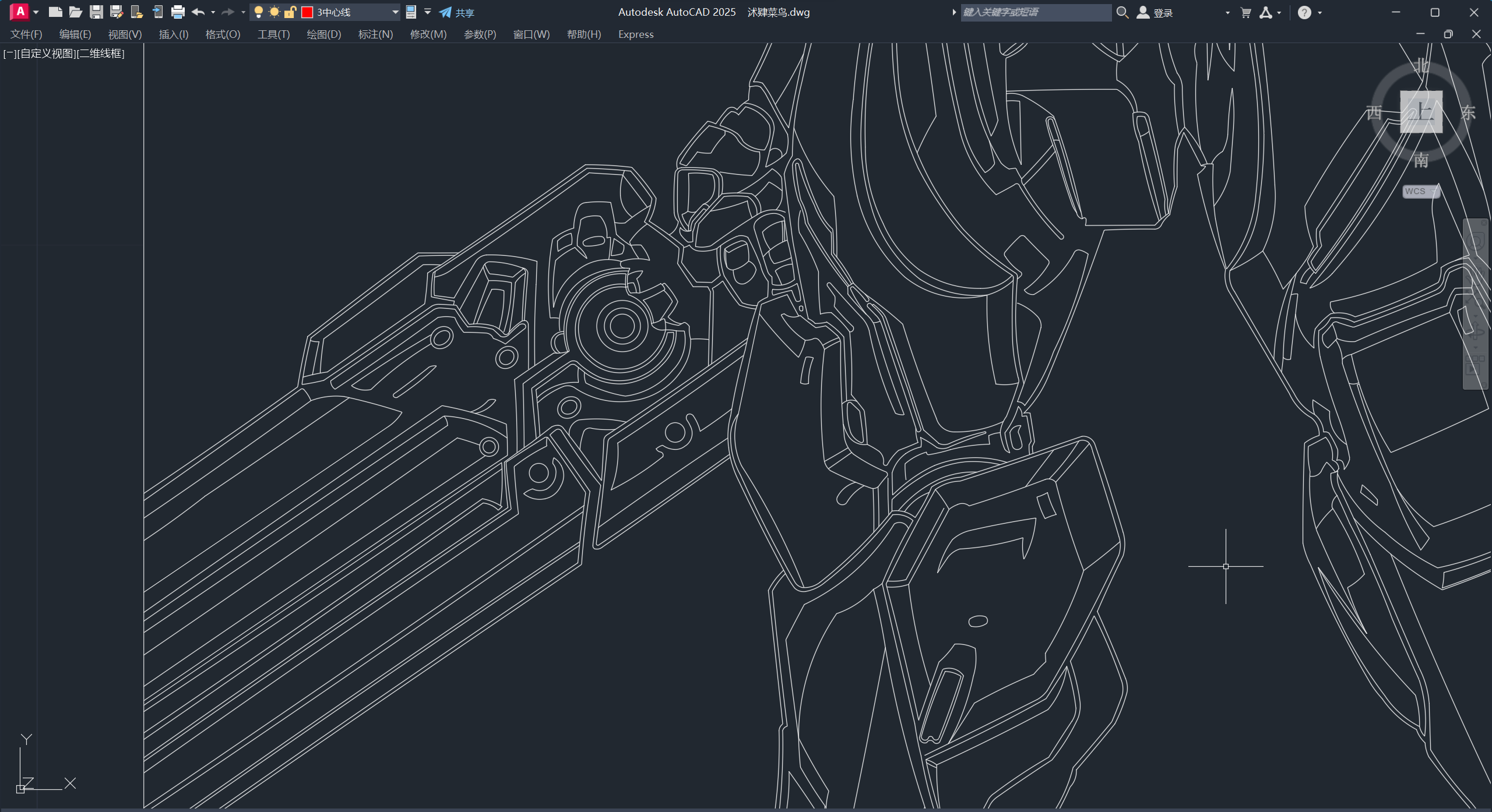Click the red layer color swatch
Image resolution: width=1492 pixels, height=812 pixels.
click(307, 12)
